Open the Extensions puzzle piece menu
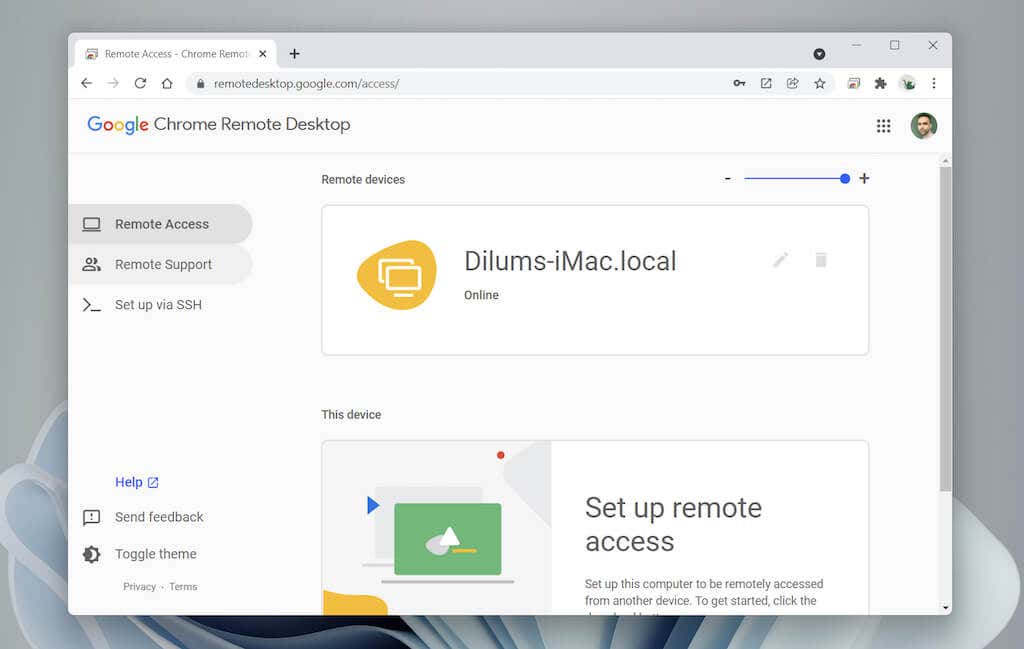Screen dimensions: 1024x649 (880, 83)
